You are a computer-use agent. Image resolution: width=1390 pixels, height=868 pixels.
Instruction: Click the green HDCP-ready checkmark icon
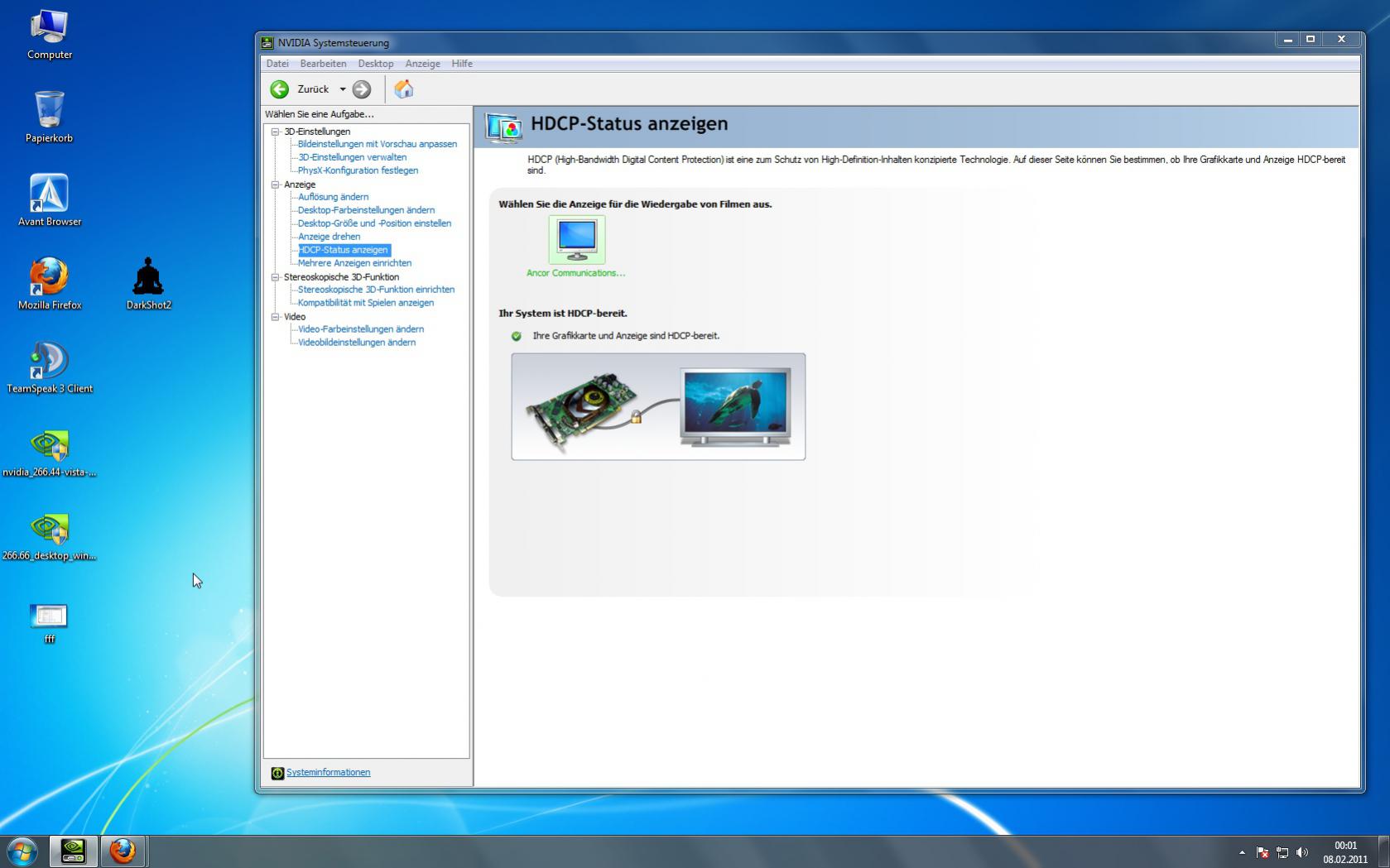click(x=517, y=336)
